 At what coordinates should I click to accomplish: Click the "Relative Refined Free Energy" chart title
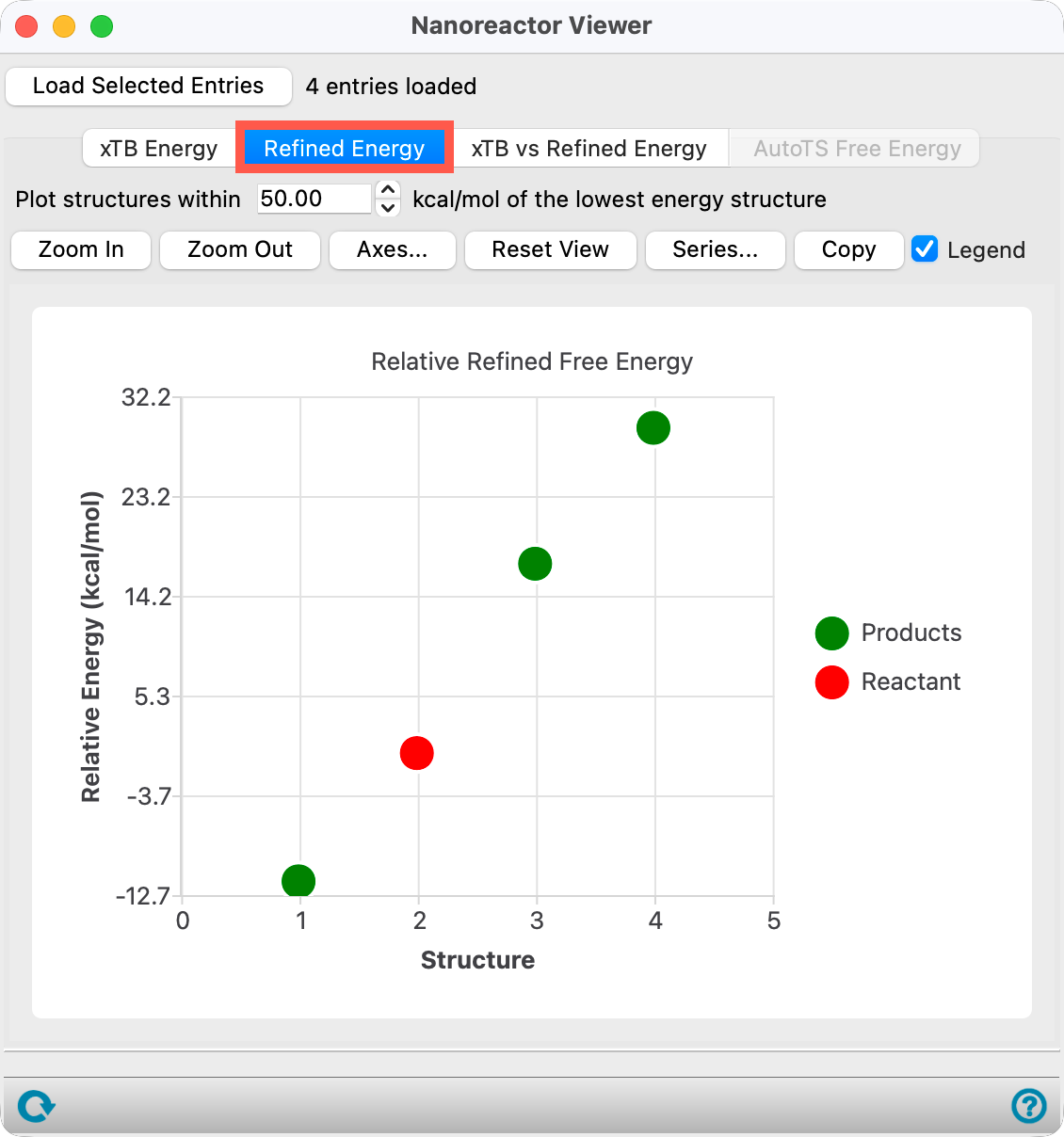[532, 361]
